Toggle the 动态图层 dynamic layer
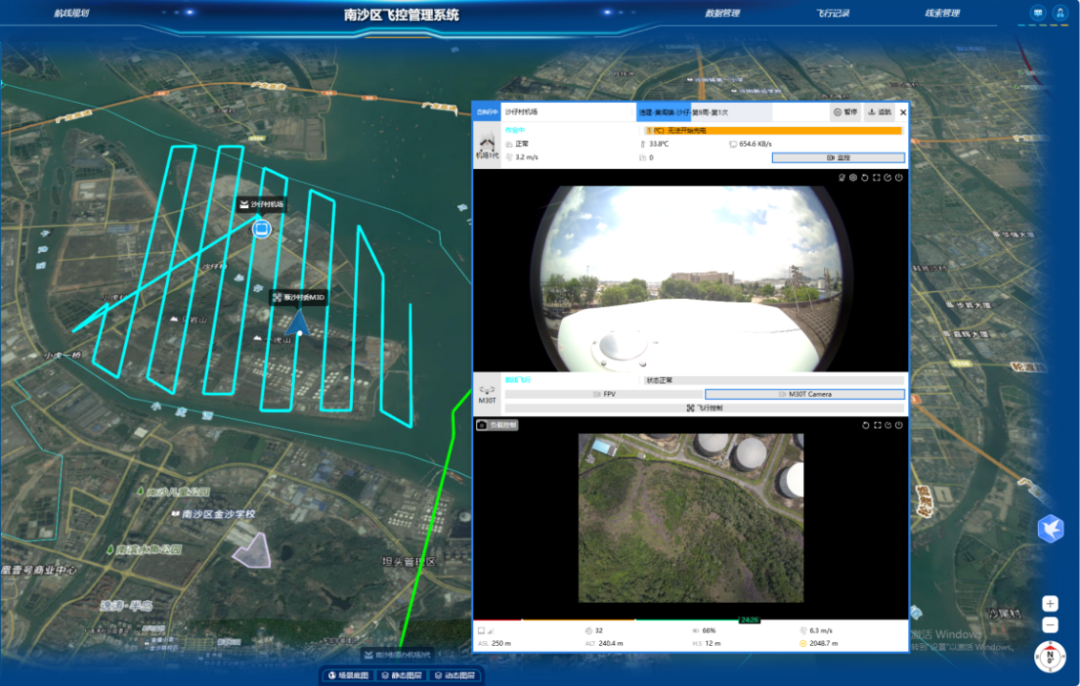Screen dimensions: 1080x686 pyautogui.click(x=452, y=676)
